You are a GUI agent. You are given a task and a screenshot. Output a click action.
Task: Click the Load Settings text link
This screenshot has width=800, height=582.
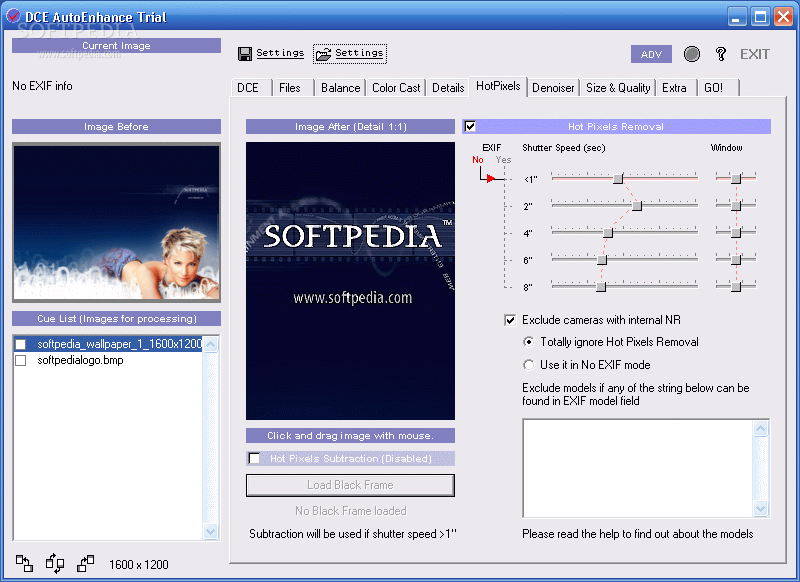(359, 53)
